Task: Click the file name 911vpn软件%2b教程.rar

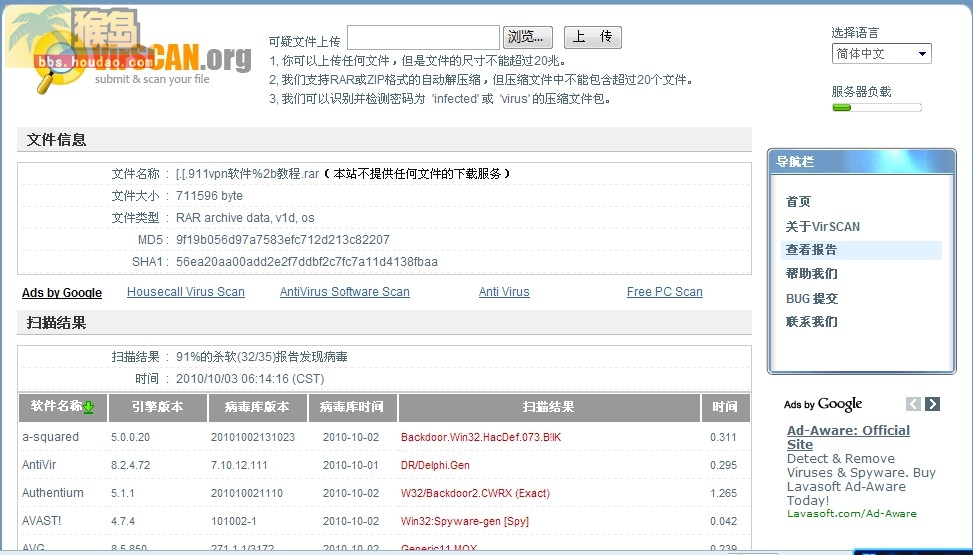Action: tap(247, 174)
